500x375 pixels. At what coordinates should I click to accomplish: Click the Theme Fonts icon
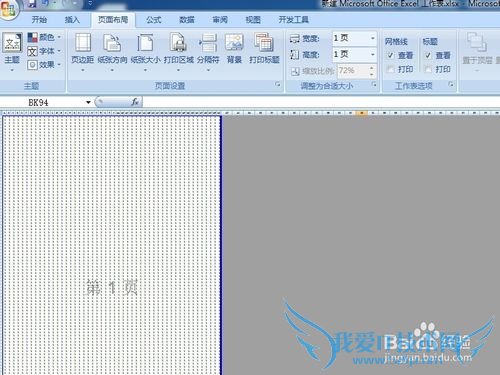point(32,51)
